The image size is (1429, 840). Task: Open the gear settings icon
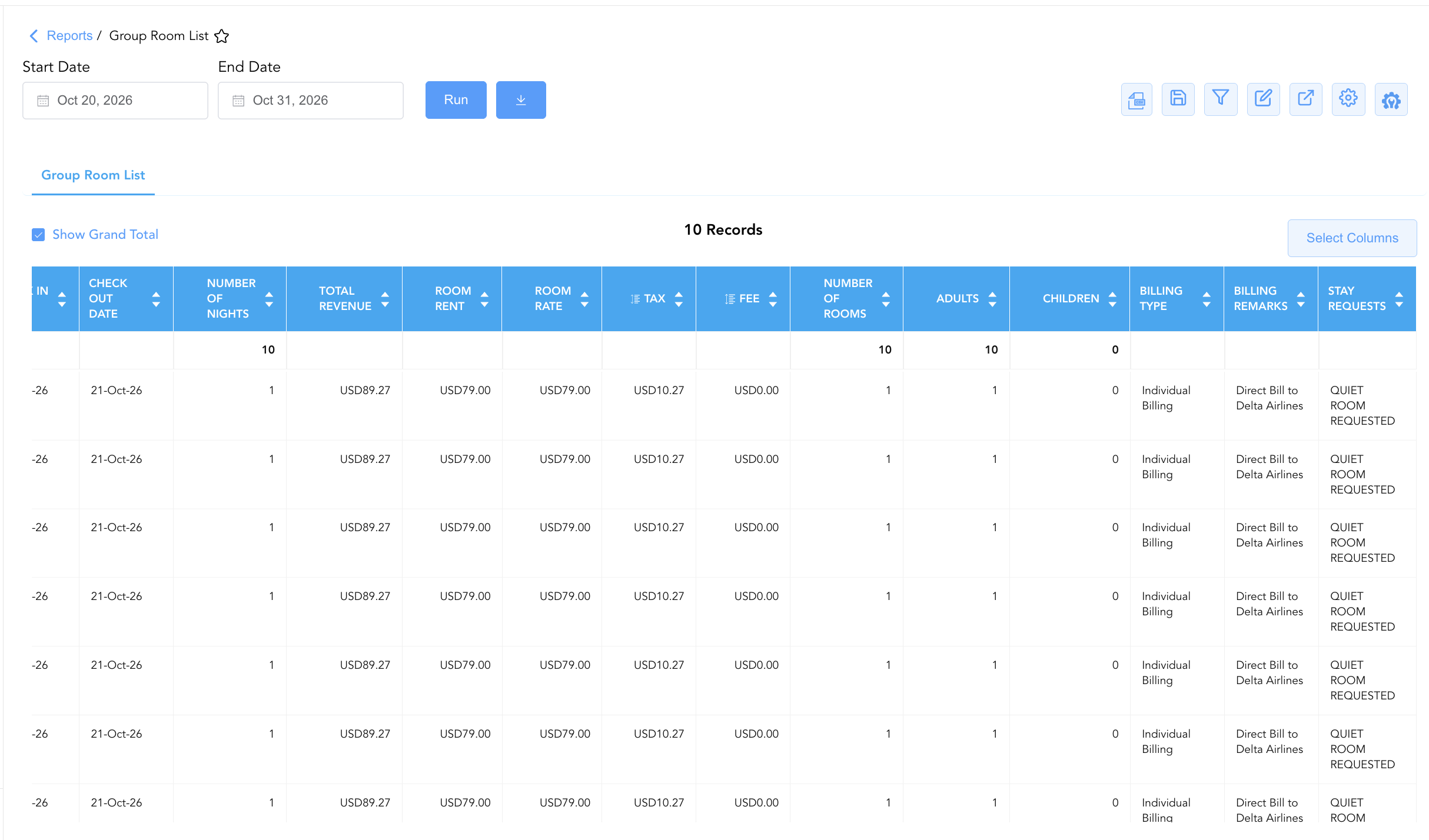coord(1348,99)
